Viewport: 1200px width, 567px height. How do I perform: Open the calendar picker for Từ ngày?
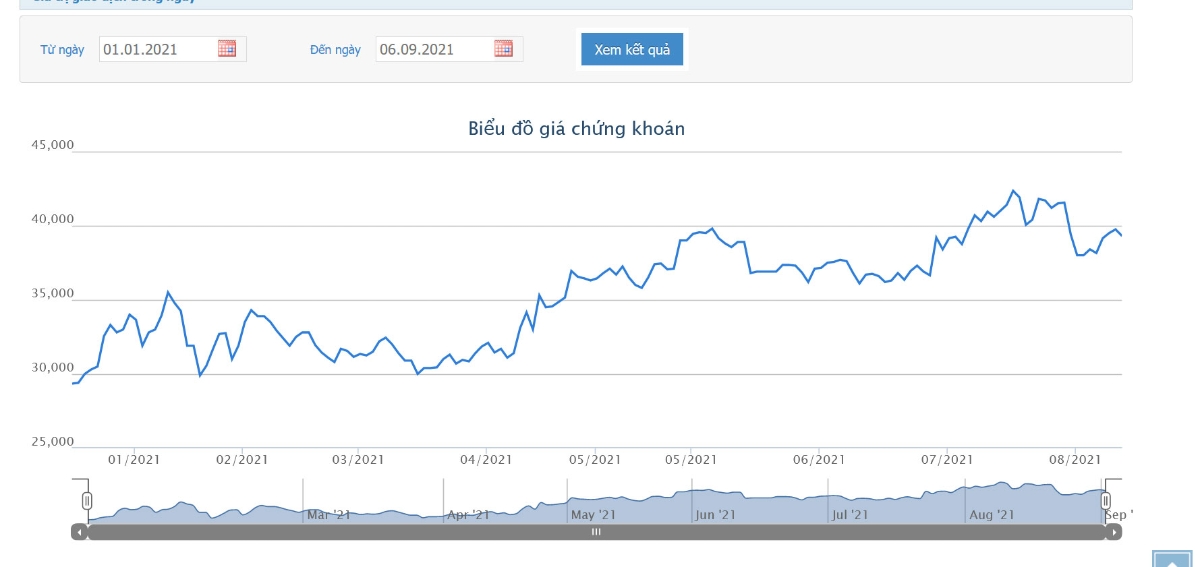[227, 49]
